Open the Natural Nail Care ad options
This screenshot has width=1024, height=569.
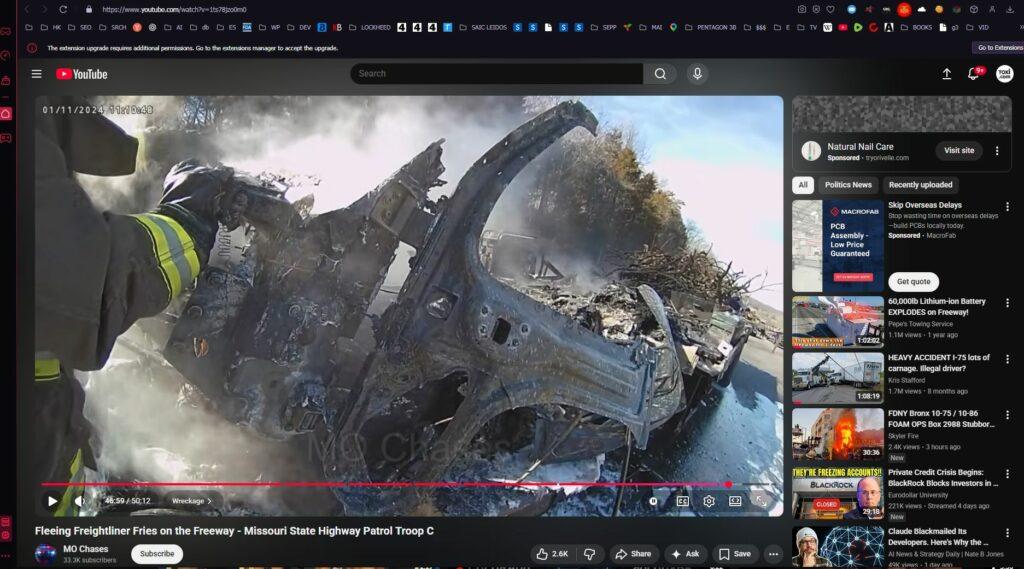[996, 151]
